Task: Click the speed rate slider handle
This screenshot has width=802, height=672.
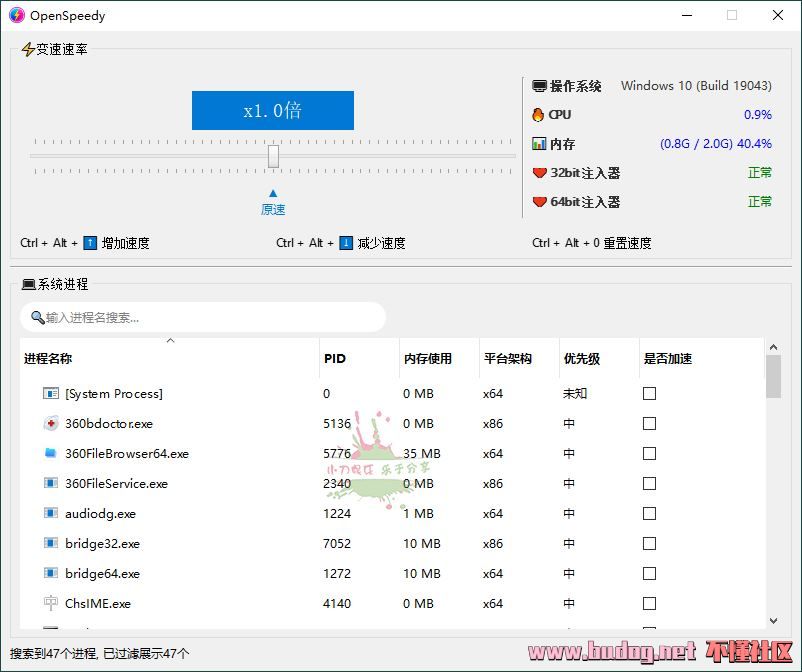Action: 273,156
